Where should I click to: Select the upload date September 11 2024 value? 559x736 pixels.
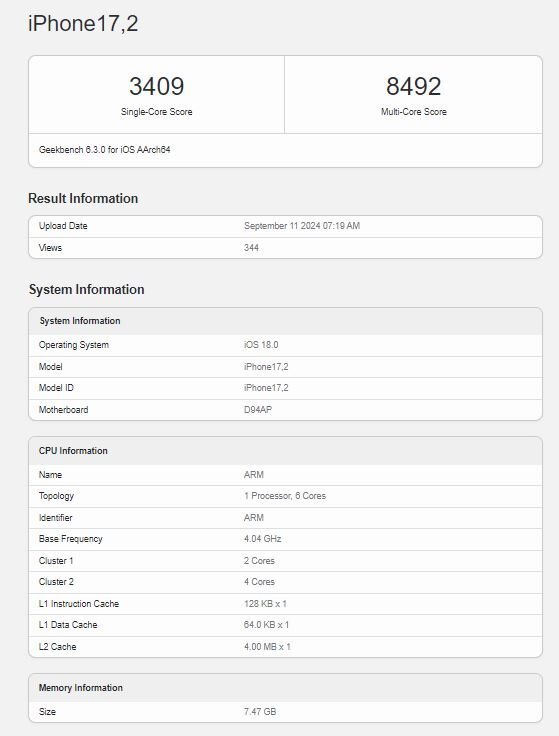302,226
